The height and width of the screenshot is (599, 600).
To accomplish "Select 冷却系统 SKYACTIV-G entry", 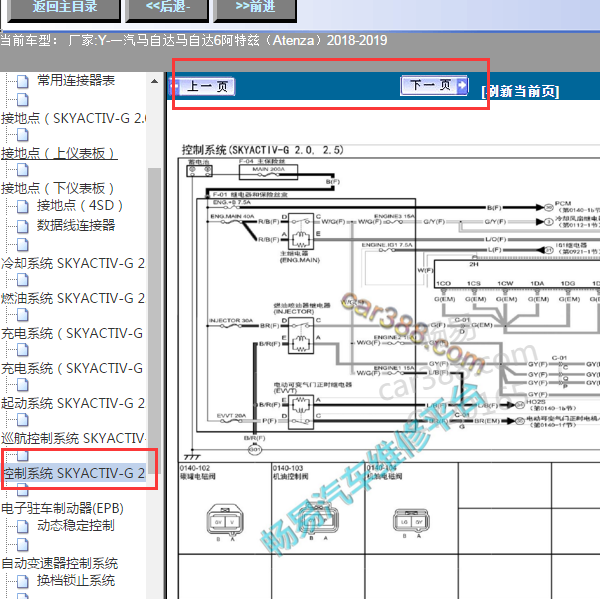I will [x=73, y=263].
